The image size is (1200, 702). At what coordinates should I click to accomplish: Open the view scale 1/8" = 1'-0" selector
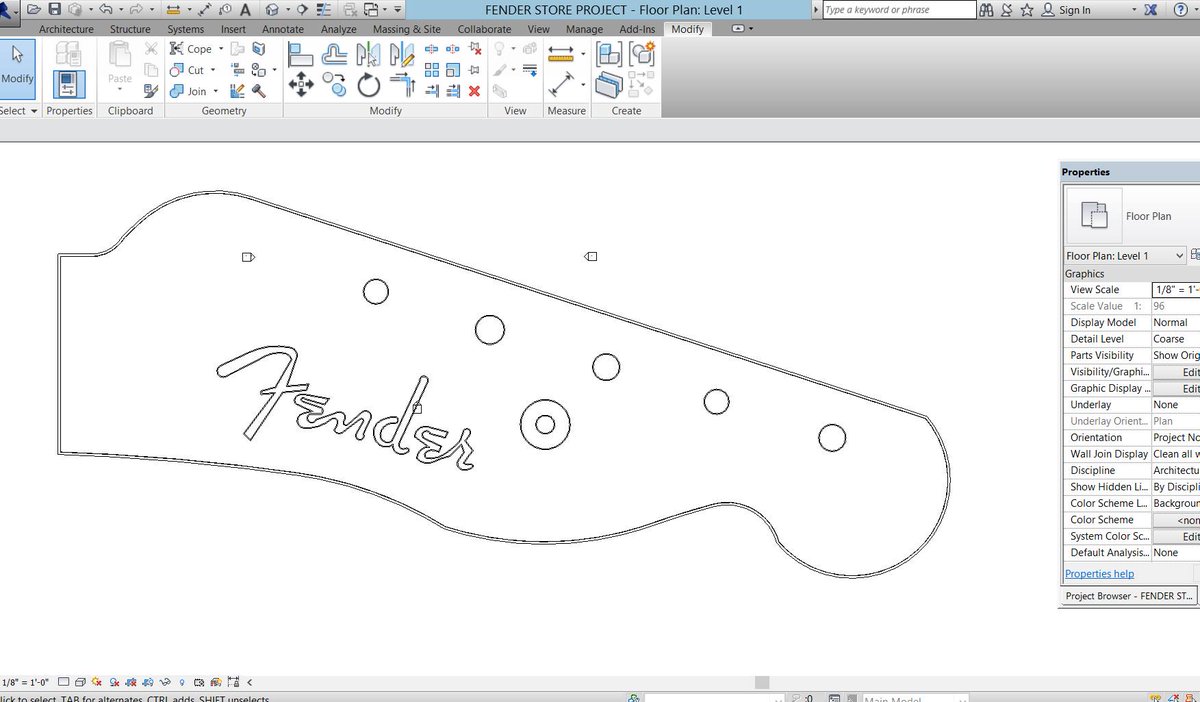coord(26,681)
